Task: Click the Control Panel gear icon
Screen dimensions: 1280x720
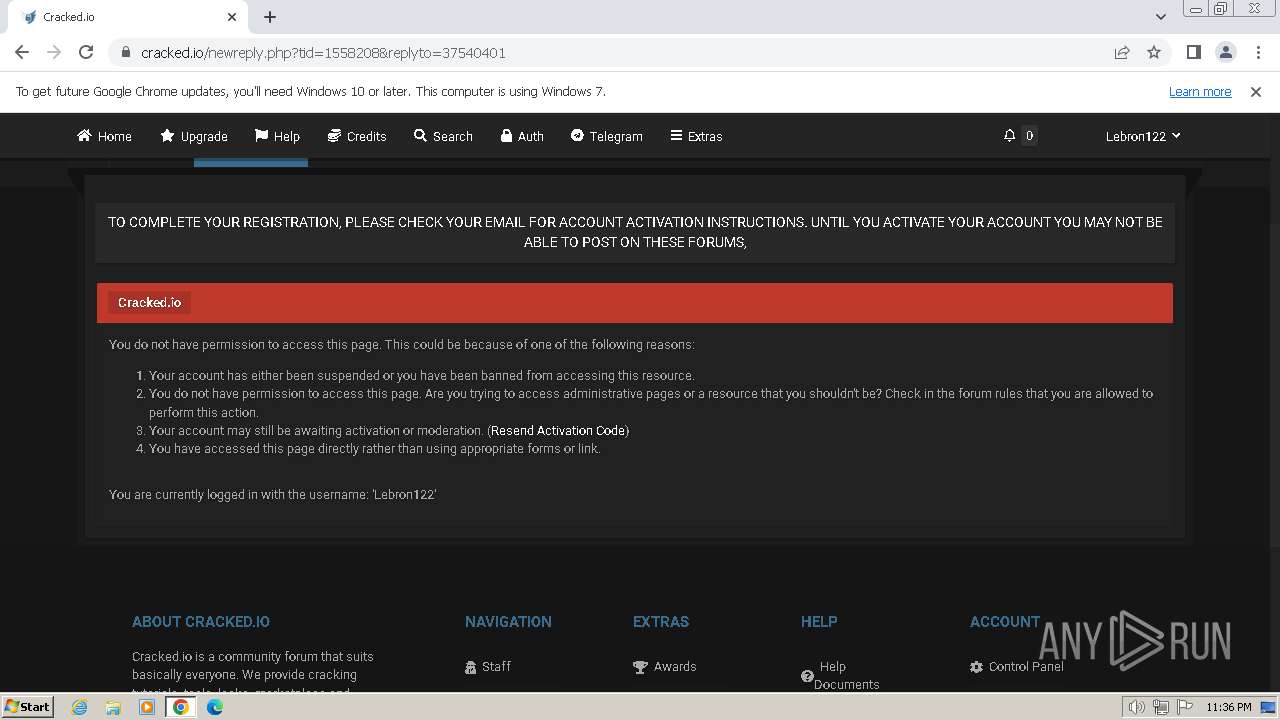Action: [x=976, y=667]
